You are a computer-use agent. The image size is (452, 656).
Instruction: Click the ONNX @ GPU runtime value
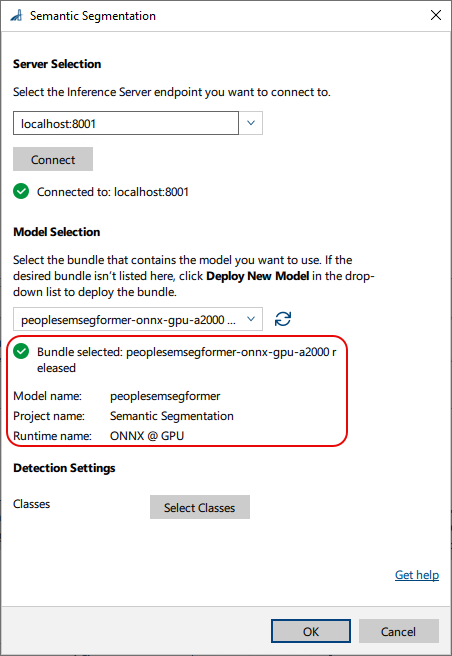point(147,436)
